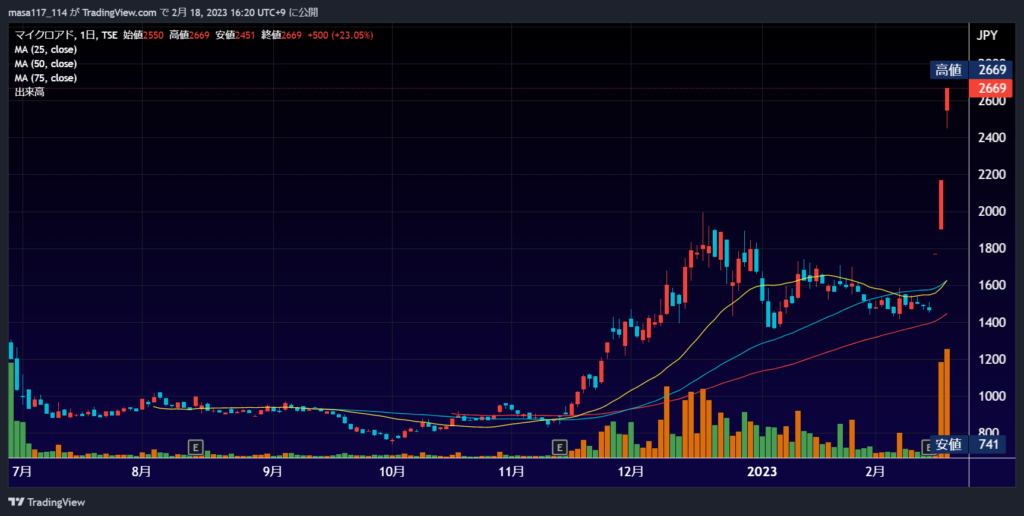The height and width of the screenshot is (516, 1024).
Task: Click the 9月 time axis label
Action: pyautogui.click(x=273, y=471)
